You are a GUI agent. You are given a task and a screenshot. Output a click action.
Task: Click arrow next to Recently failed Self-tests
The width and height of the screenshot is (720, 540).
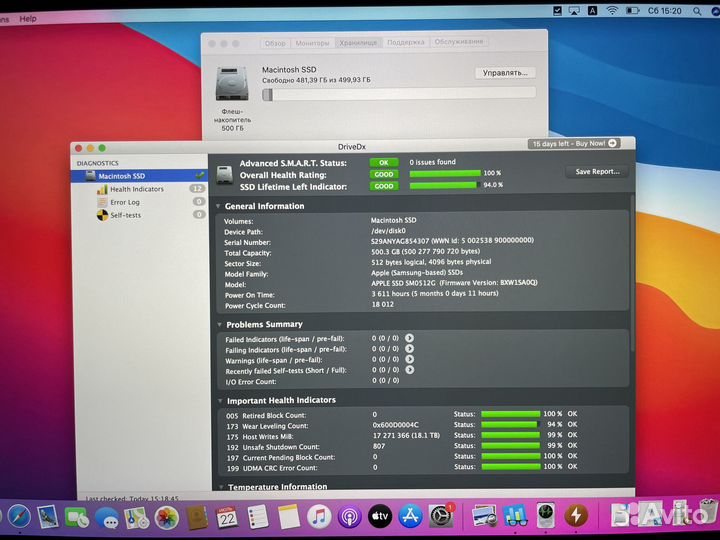(410, 370)
